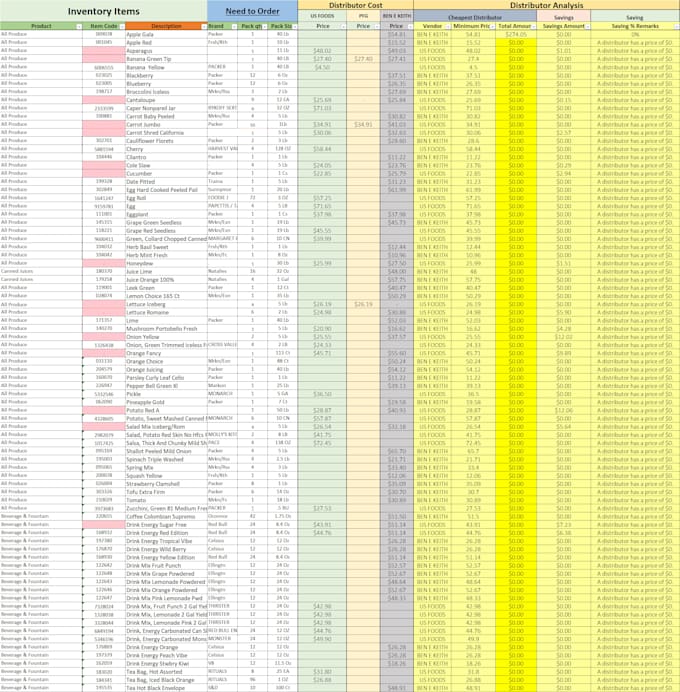Select the empty pink item code cell for Drink Energy Sugar Free
This screenshot has width=680, height=692.
(104, 524)
